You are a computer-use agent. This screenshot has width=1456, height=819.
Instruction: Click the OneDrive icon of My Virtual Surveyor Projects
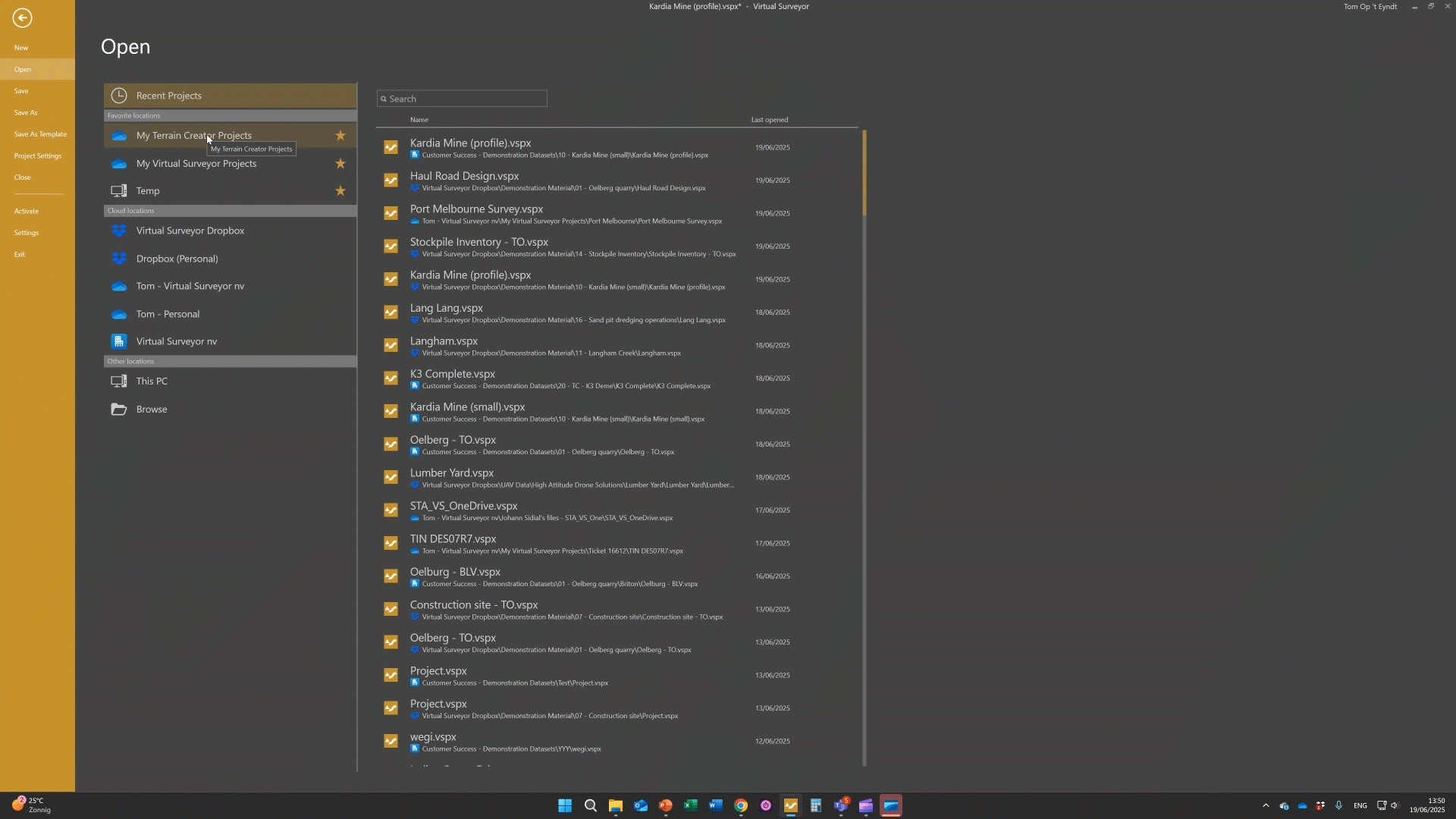point(119,164)
